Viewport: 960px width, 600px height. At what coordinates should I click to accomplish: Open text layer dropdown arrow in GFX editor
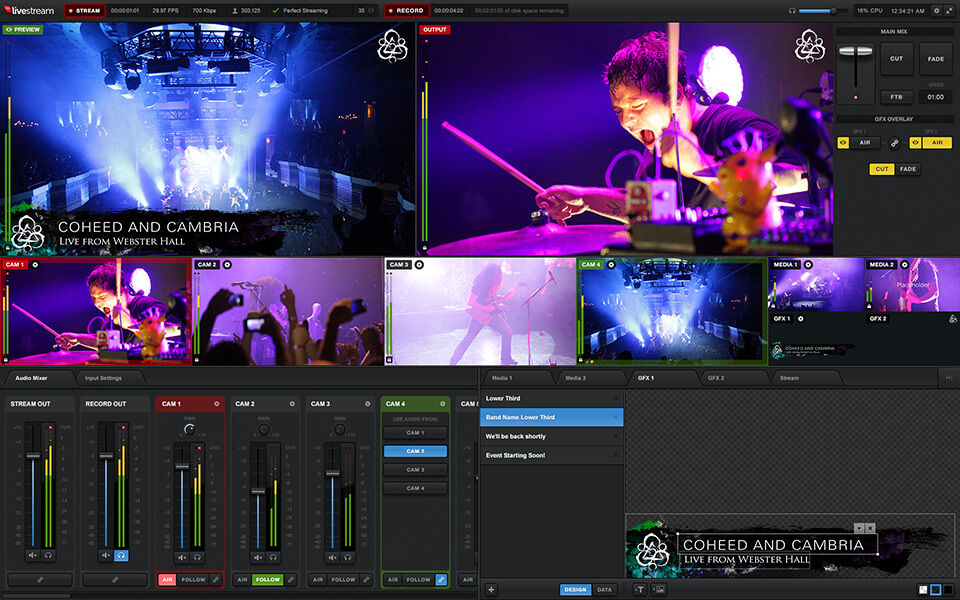859,528
